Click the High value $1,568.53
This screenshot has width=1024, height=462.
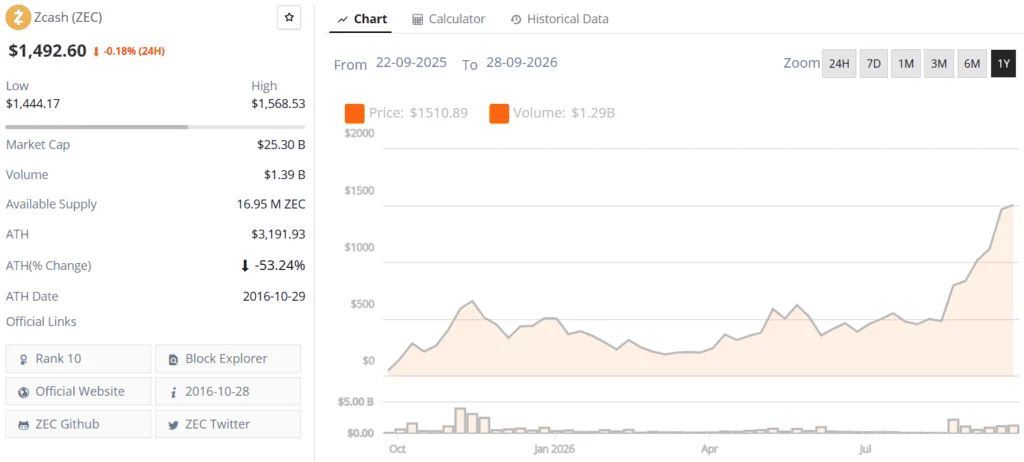[278, 103]
